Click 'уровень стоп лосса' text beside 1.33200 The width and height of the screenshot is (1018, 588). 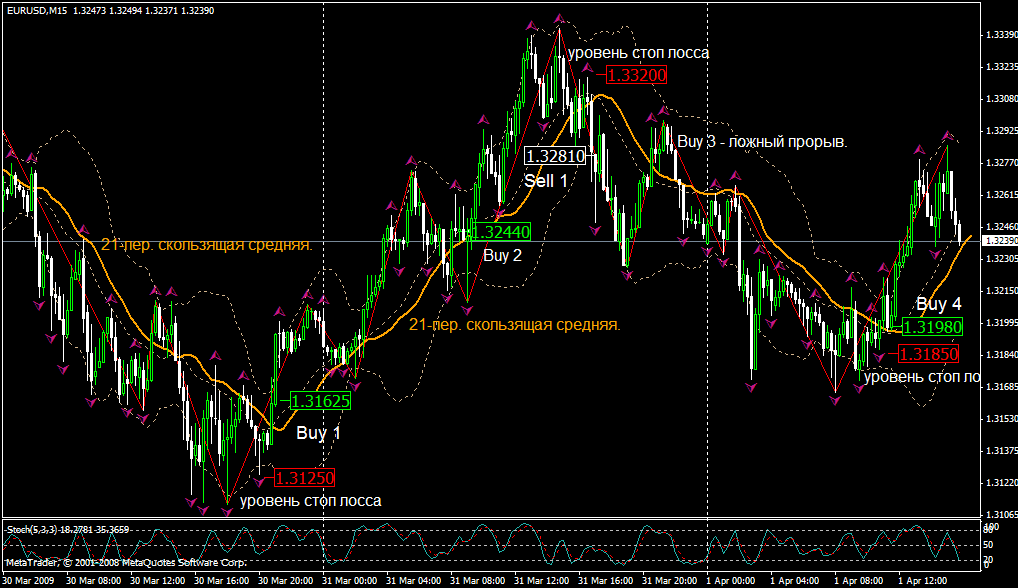click(638, 53)
